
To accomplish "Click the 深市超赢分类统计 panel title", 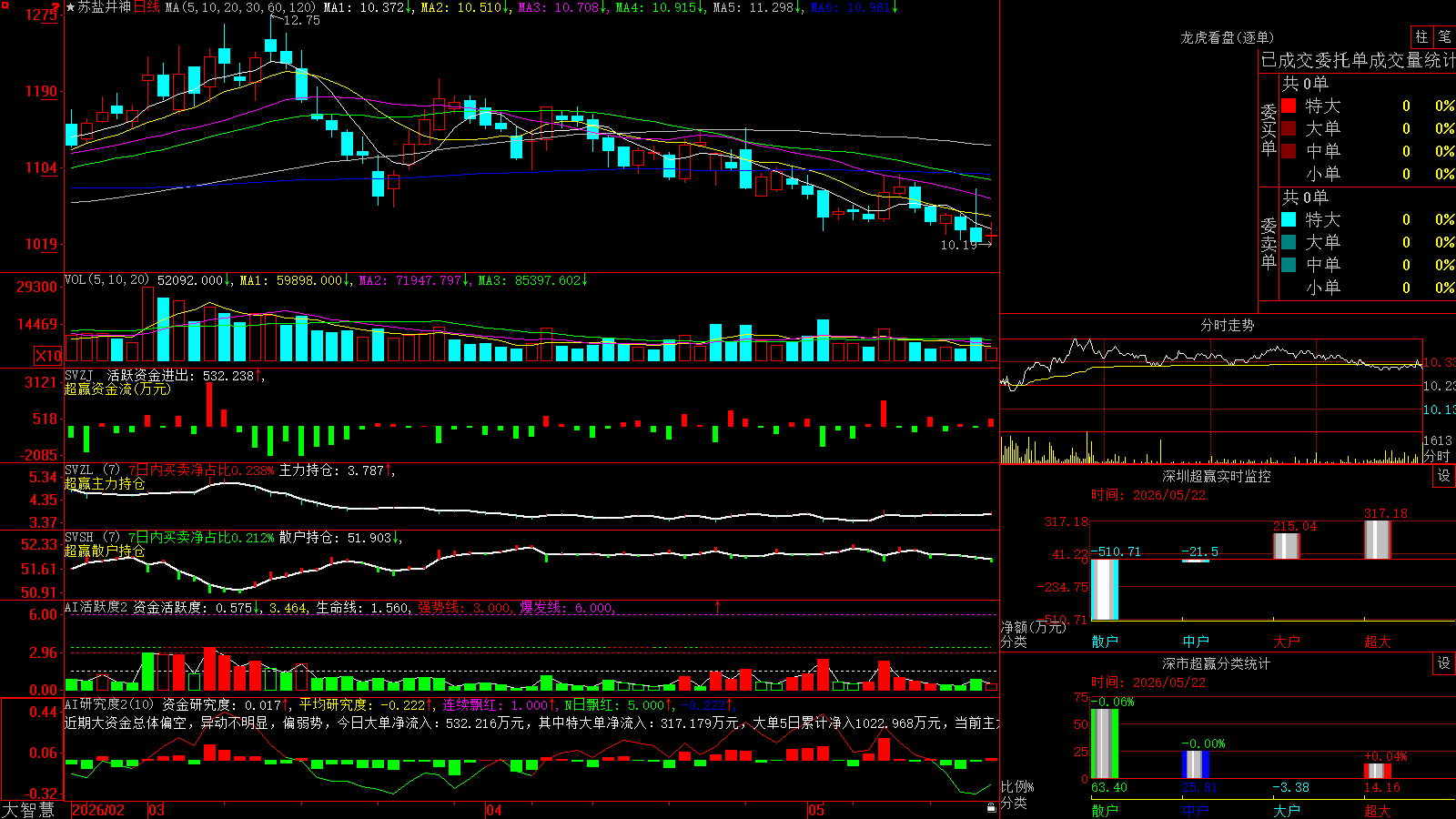I will tap(1217, 663).
